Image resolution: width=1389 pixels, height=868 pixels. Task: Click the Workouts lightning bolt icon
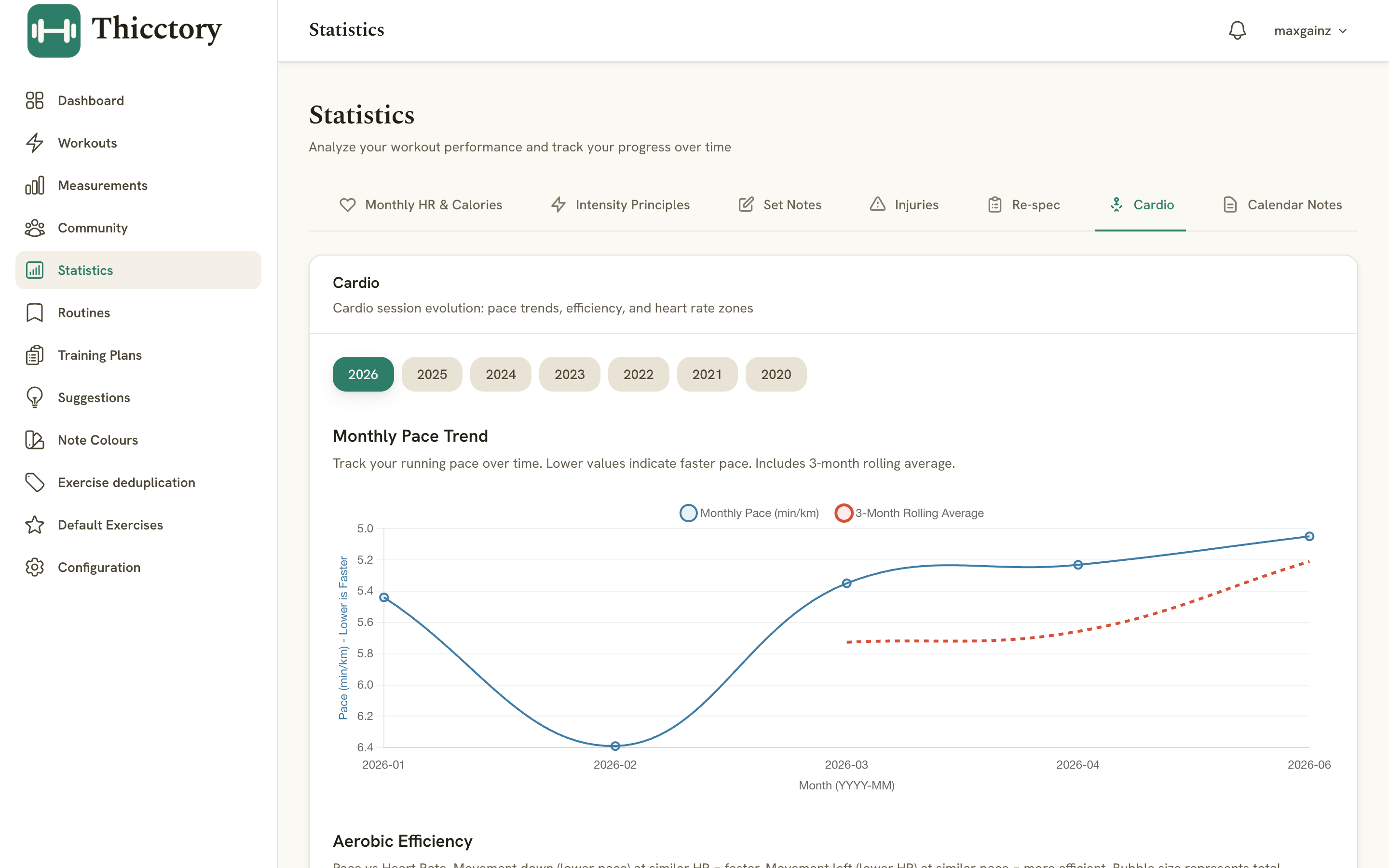(x=34, y=143)
